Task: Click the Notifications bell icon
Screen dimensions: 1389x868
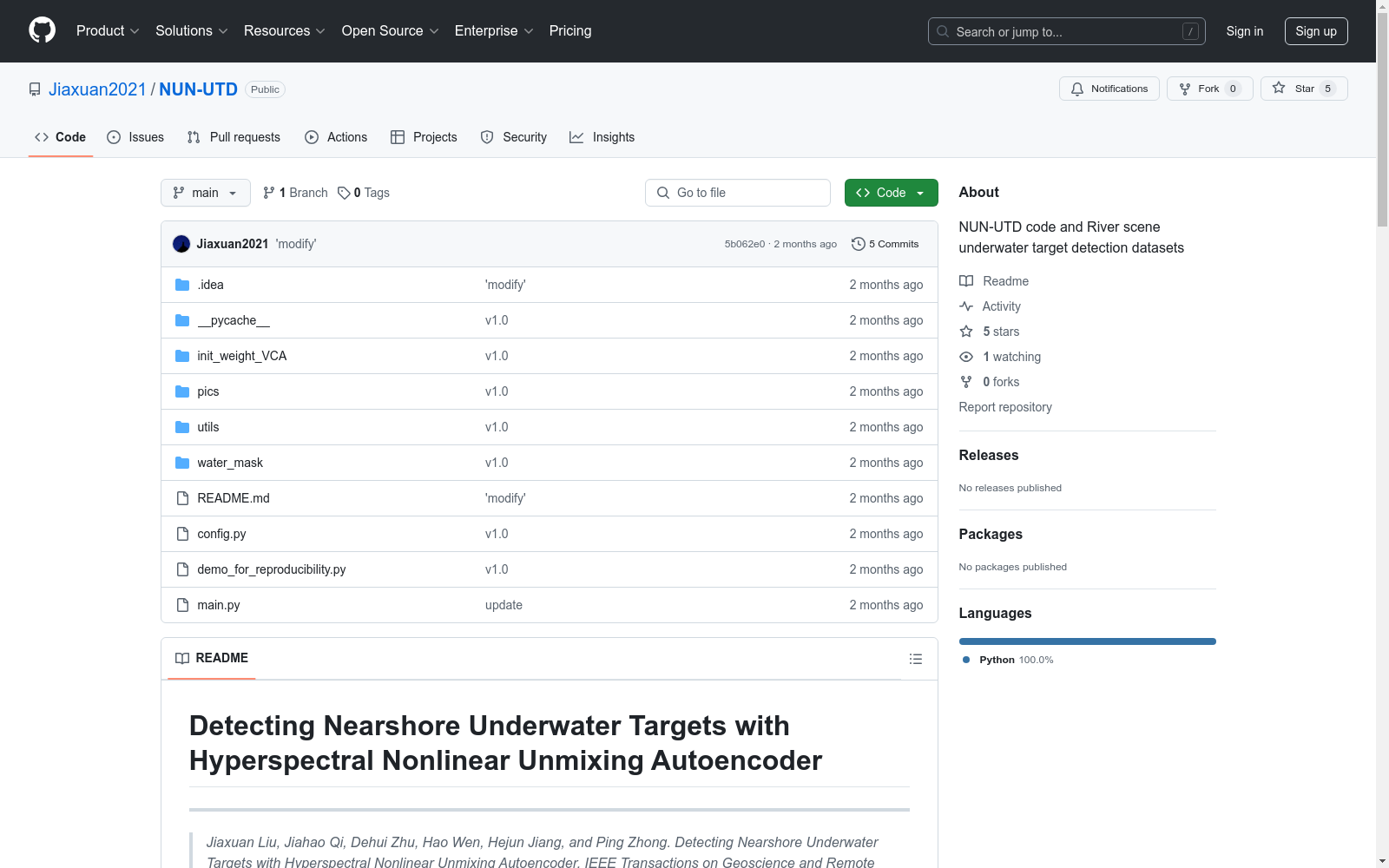Action: pos(1077,89)
